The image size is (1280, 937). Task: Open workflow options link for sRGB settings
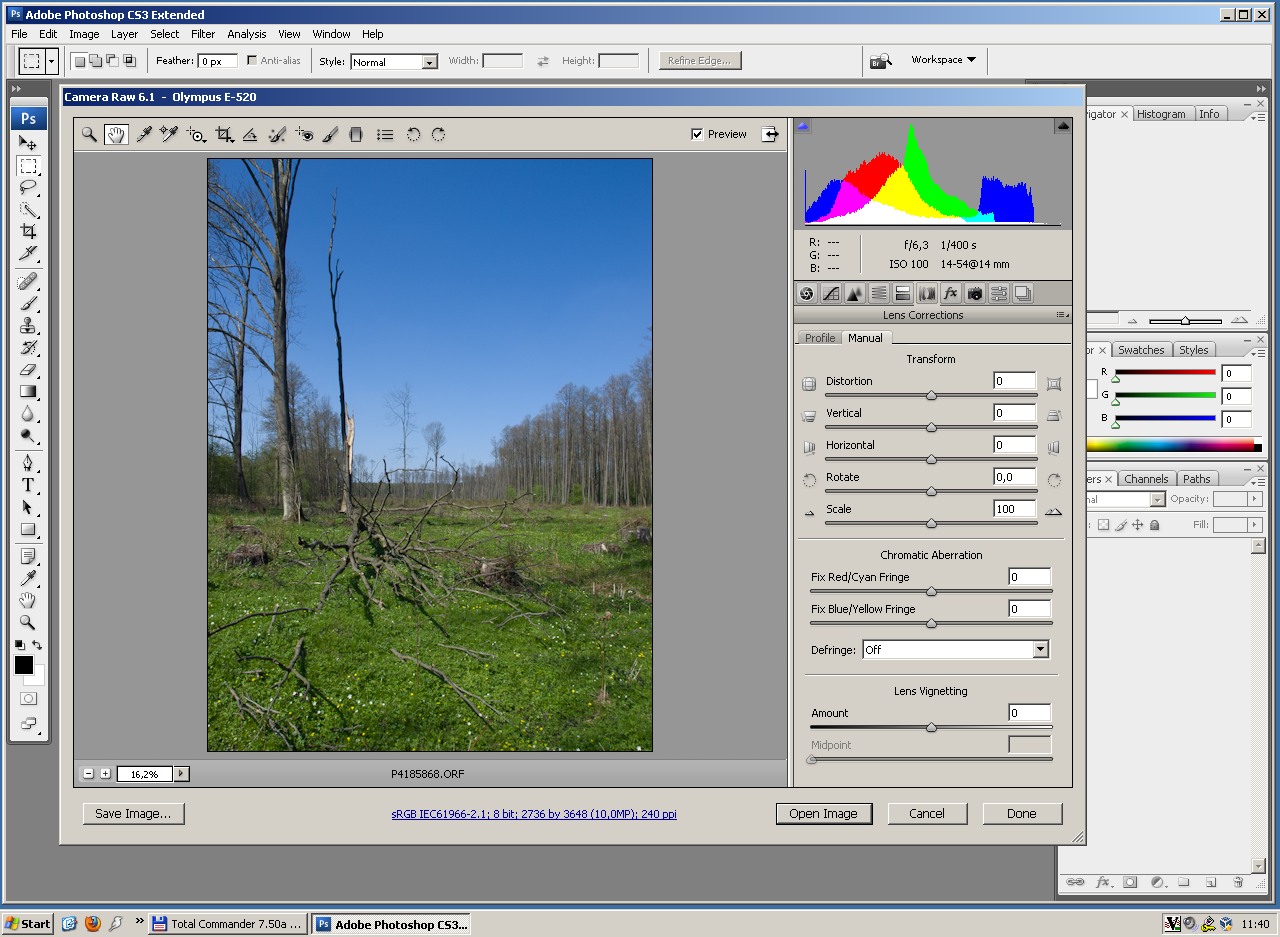click(534, 814)
